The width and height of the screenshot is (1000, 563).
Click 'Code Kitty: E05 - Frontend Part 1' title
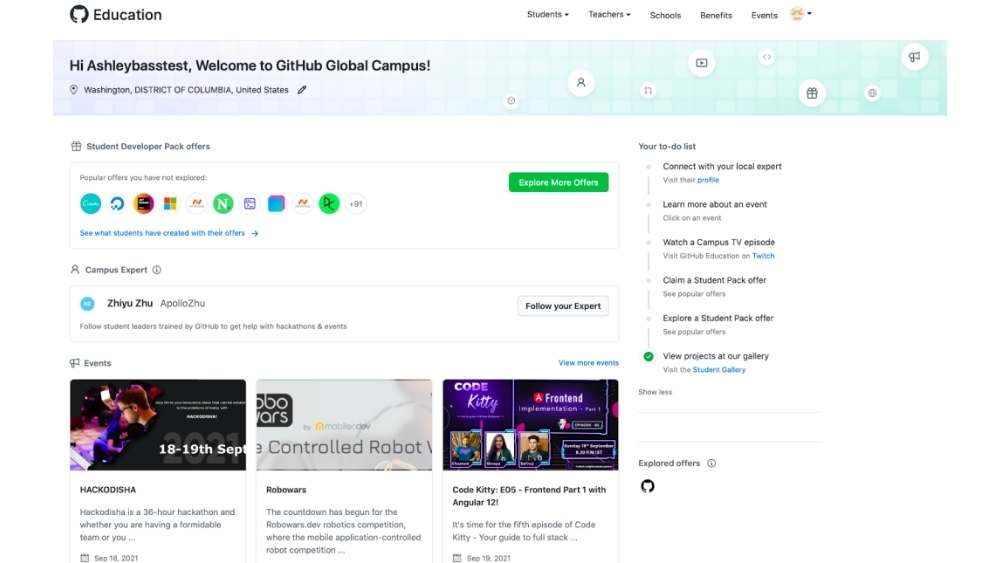(529, 496)
